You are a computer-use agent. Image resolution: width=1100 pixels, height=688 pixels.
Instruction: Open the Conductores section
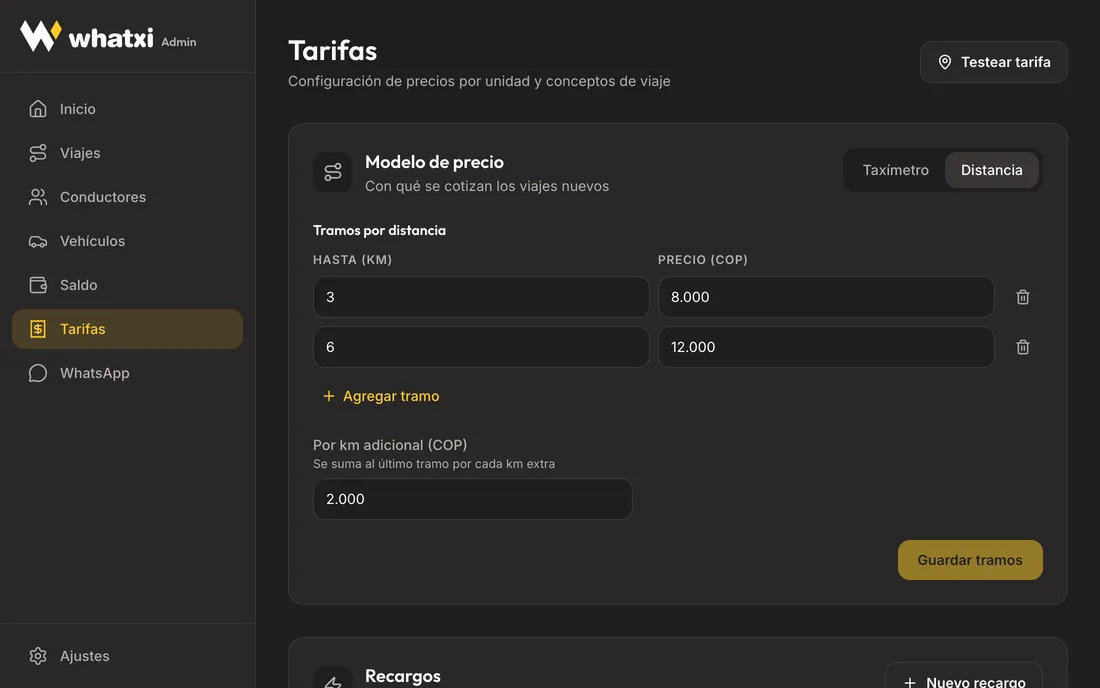tap(127, 197)
